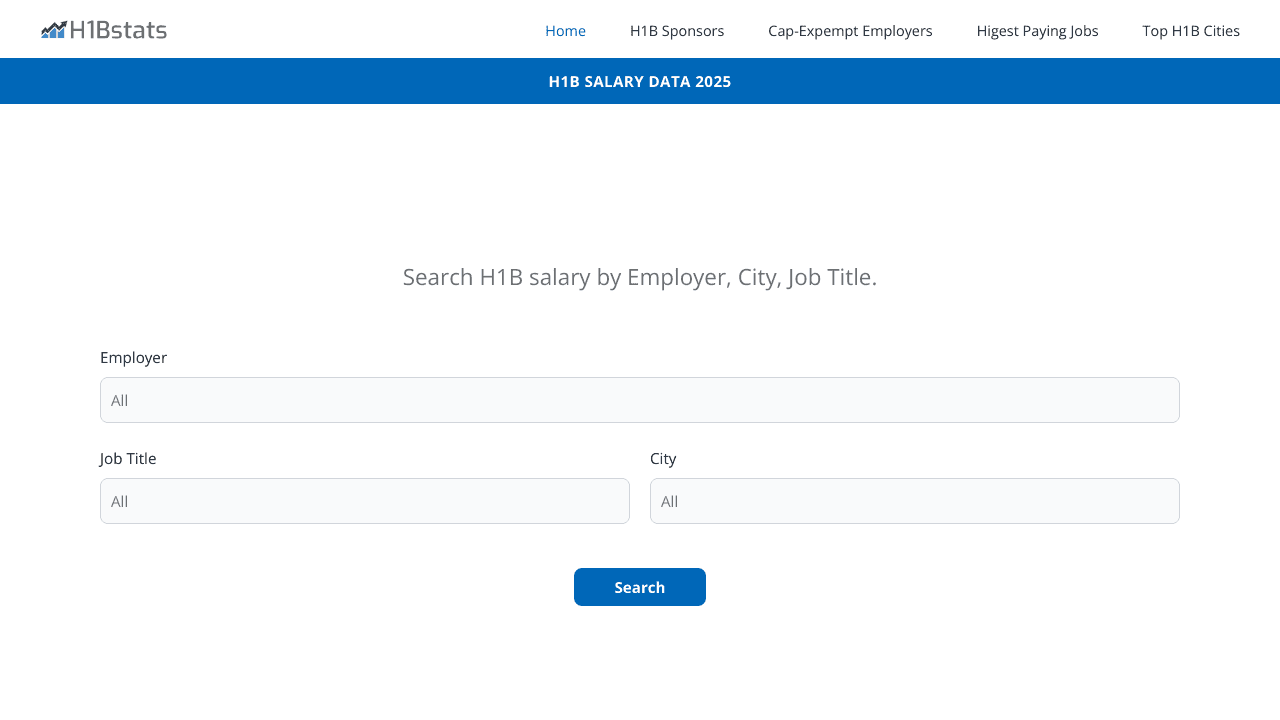Click the Employer field label
The width and height of the screenshot is (1280, 720).
coord(133,358)
